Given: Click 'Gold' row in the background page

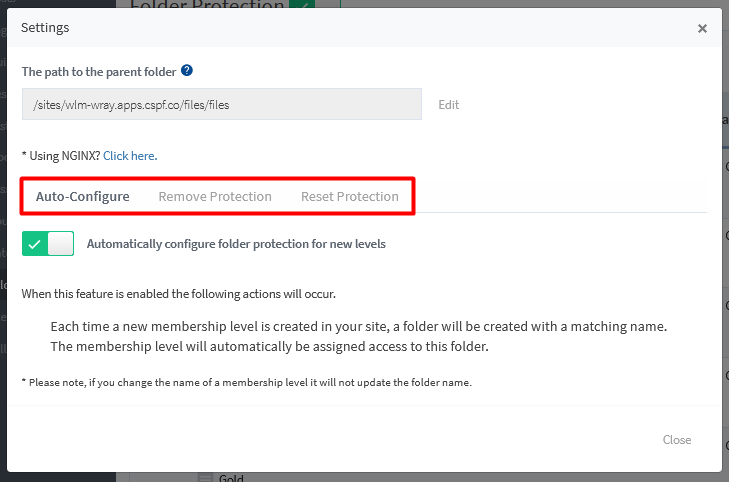Looking at the screenshot, I should 231,478.
